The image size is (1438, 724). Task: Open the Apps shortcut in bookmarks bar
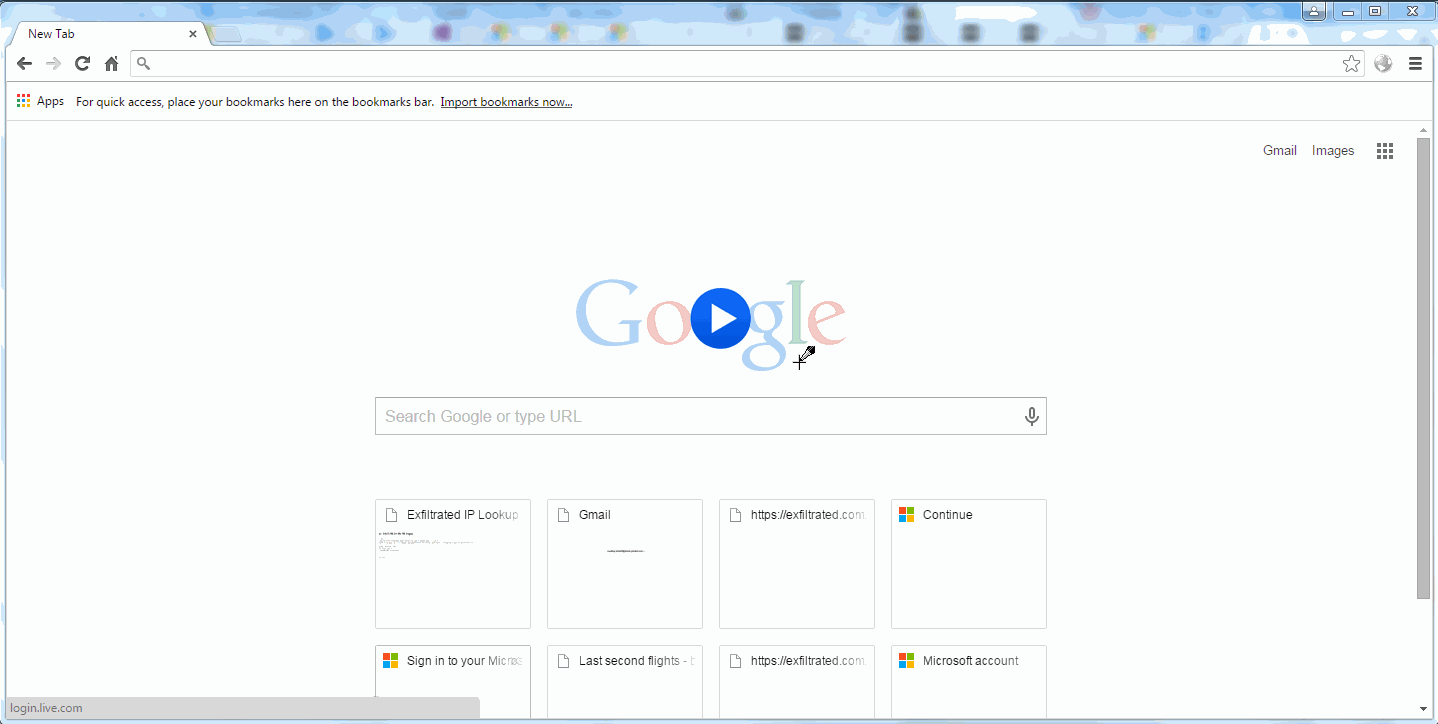[x=40, y=101]
